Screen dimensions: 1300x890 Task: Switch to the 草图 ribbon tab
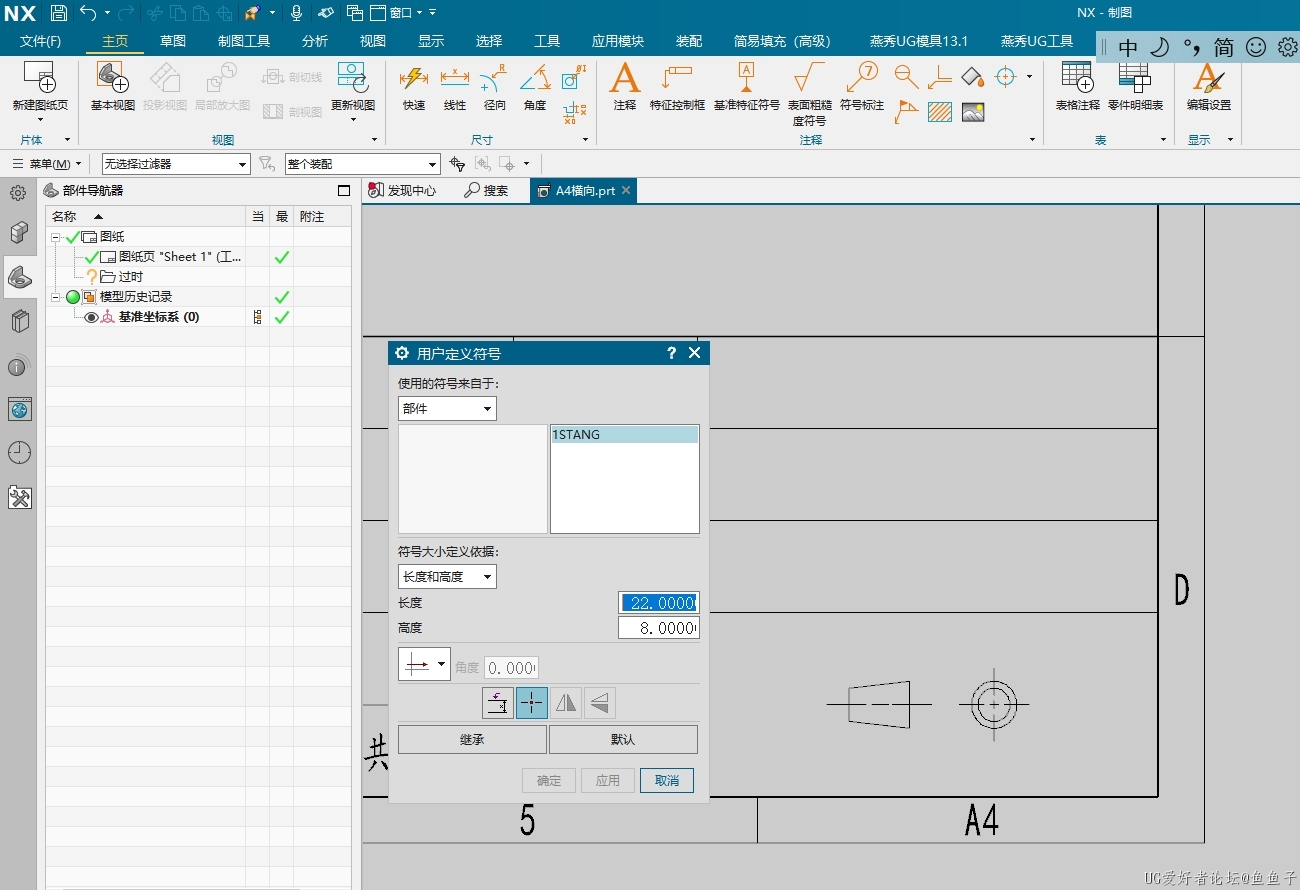[173, 41]
